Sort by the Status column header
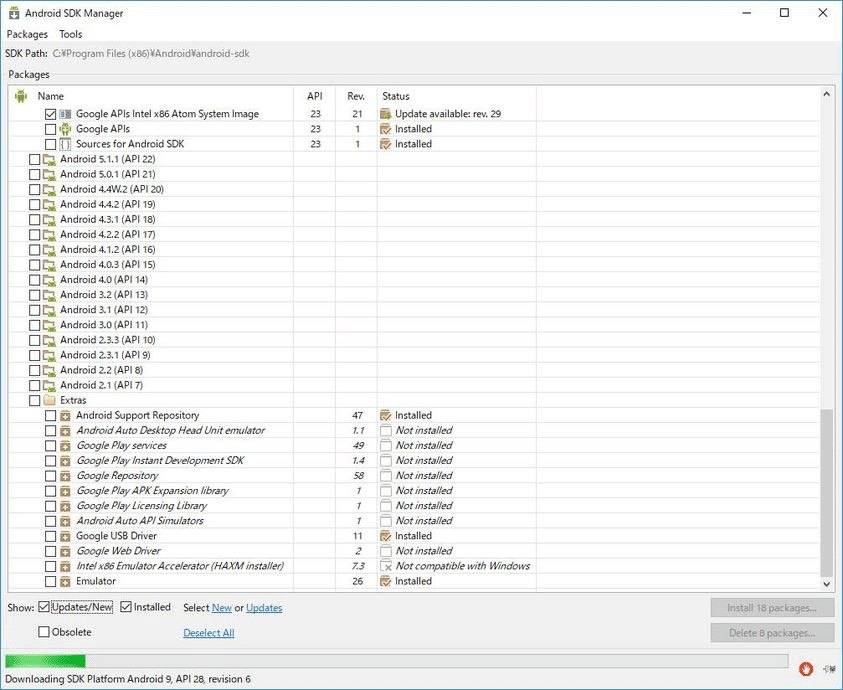The width and height of the screenshot is (843, 690). coord(456,96)
